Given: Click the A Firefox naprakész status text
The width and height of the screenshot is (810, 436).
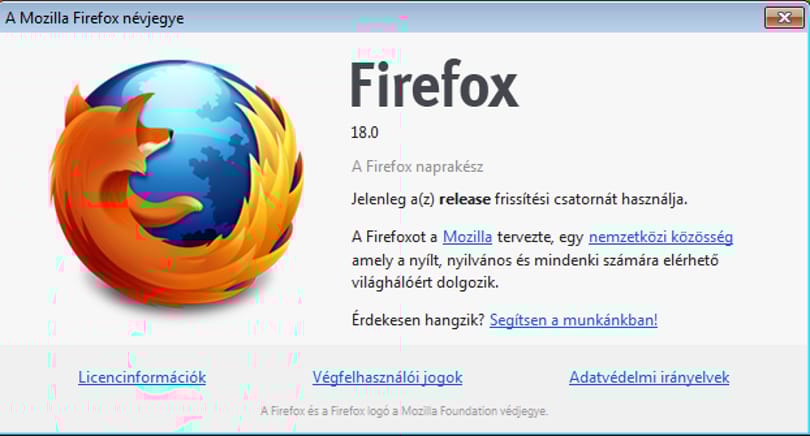Looking at the screenshot, I should coord(417,167).
